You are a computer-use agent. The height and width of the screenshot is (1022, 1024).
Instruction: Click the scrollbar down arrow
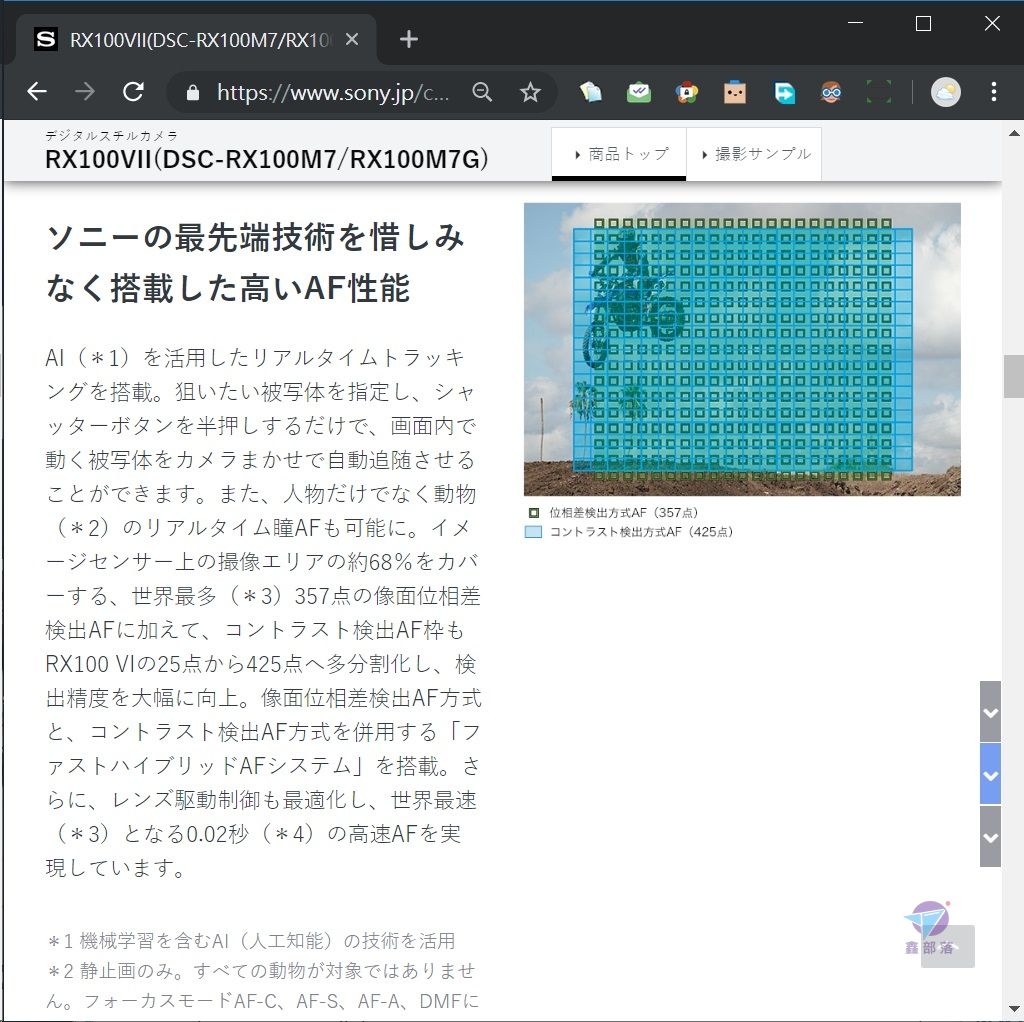pyautogui.click(x=1014, y=1010)
